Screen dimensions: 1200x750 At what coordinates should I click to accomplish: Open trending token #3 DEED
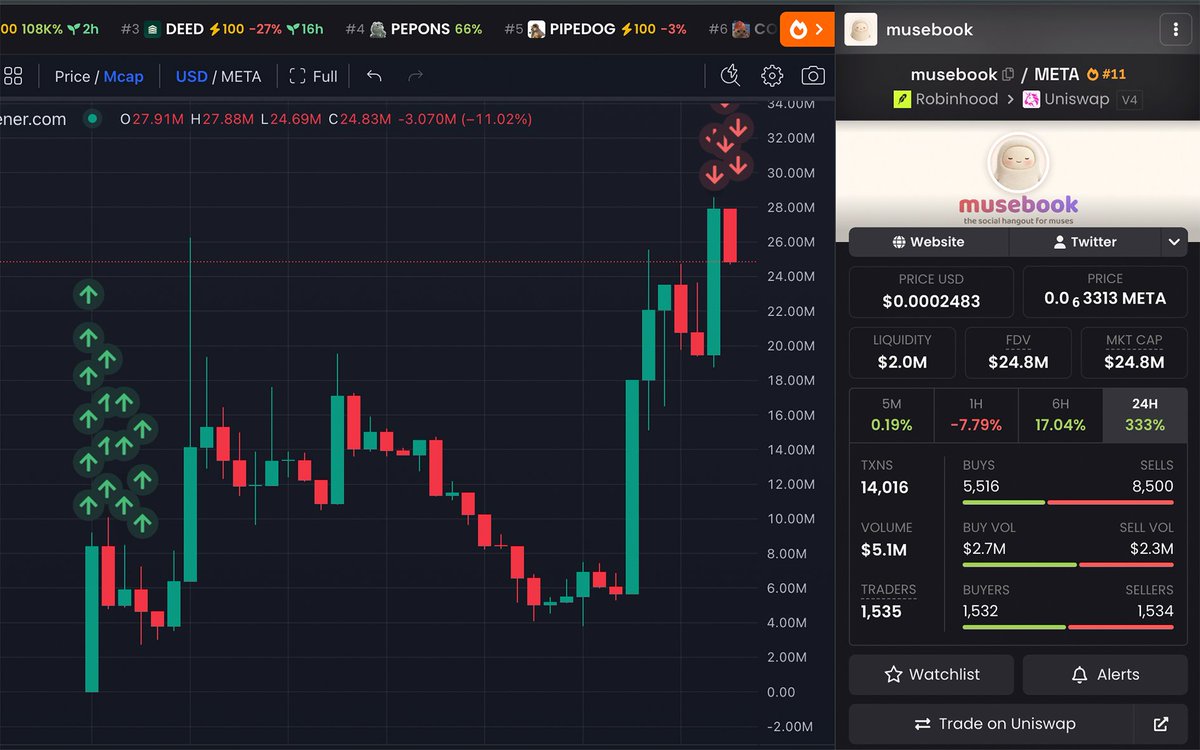coord(222,29)
